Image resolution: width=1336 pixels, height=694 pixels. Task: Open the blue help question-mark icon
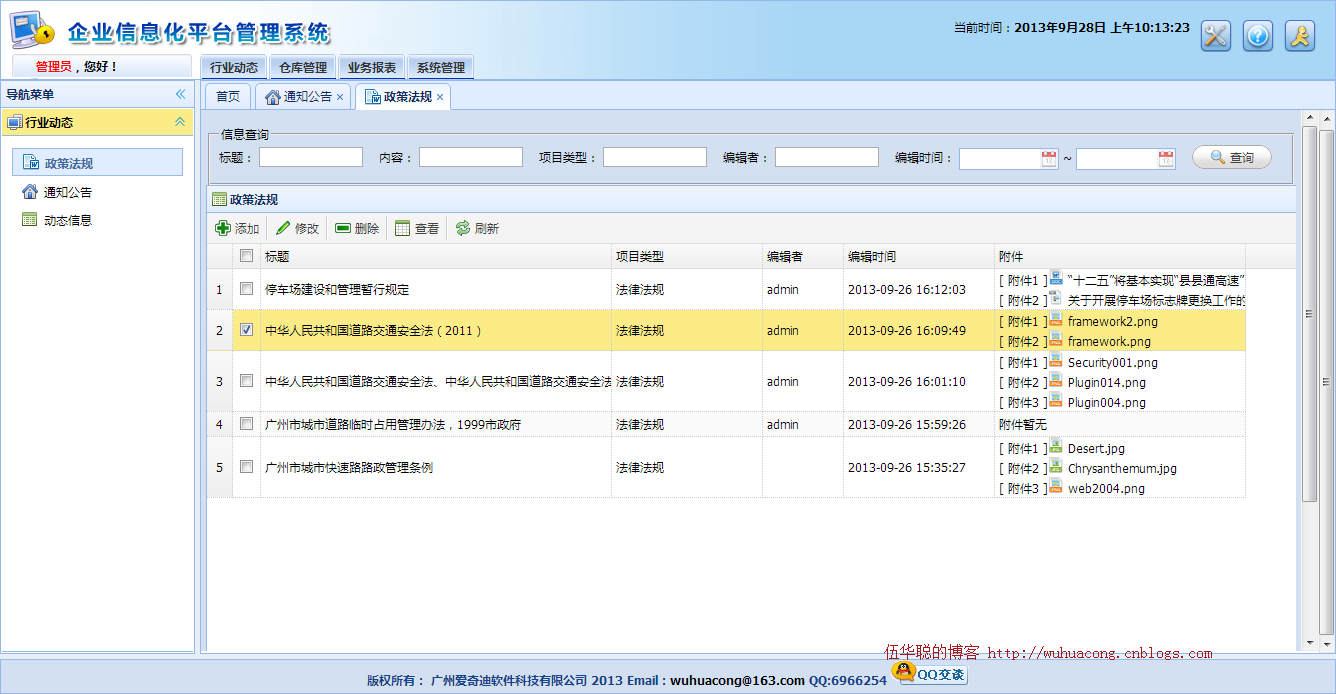click(x=1258, y=36)
